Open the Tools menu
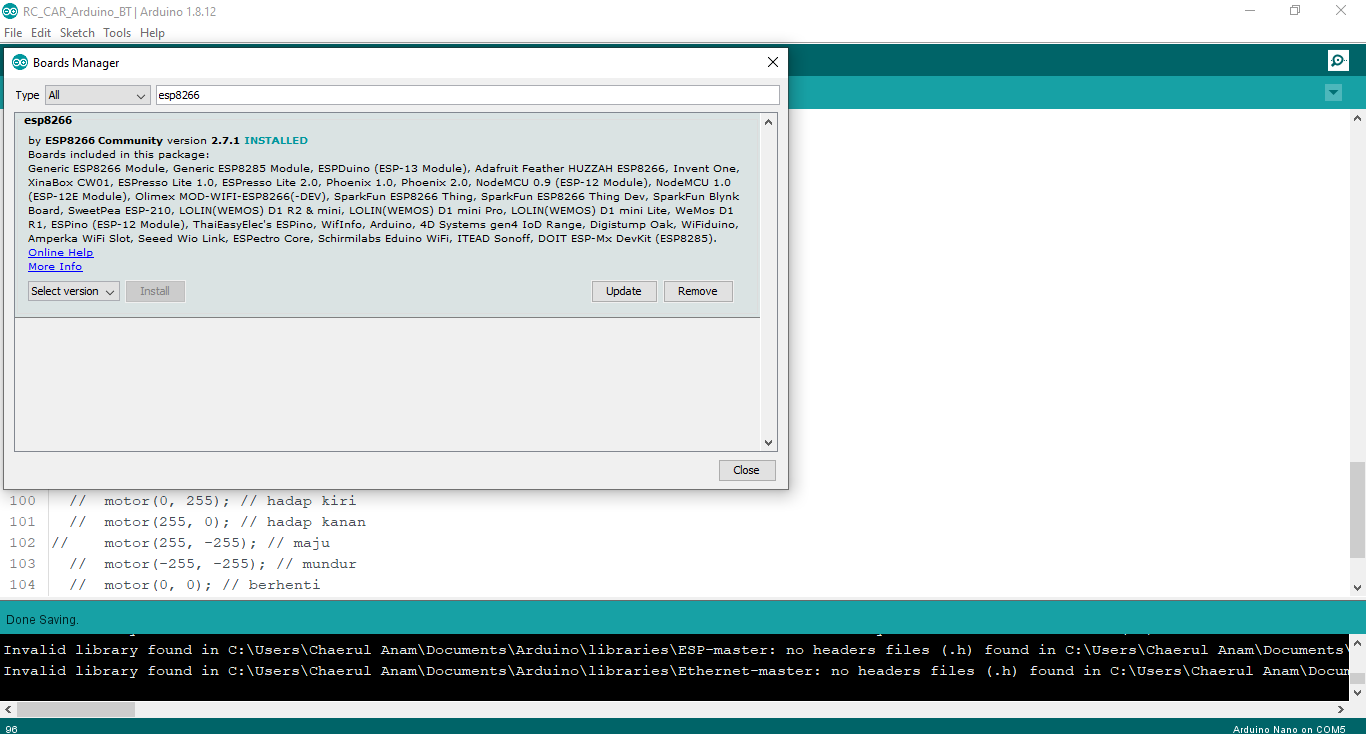Screen dimensions: 1366x734 point(117,33)
